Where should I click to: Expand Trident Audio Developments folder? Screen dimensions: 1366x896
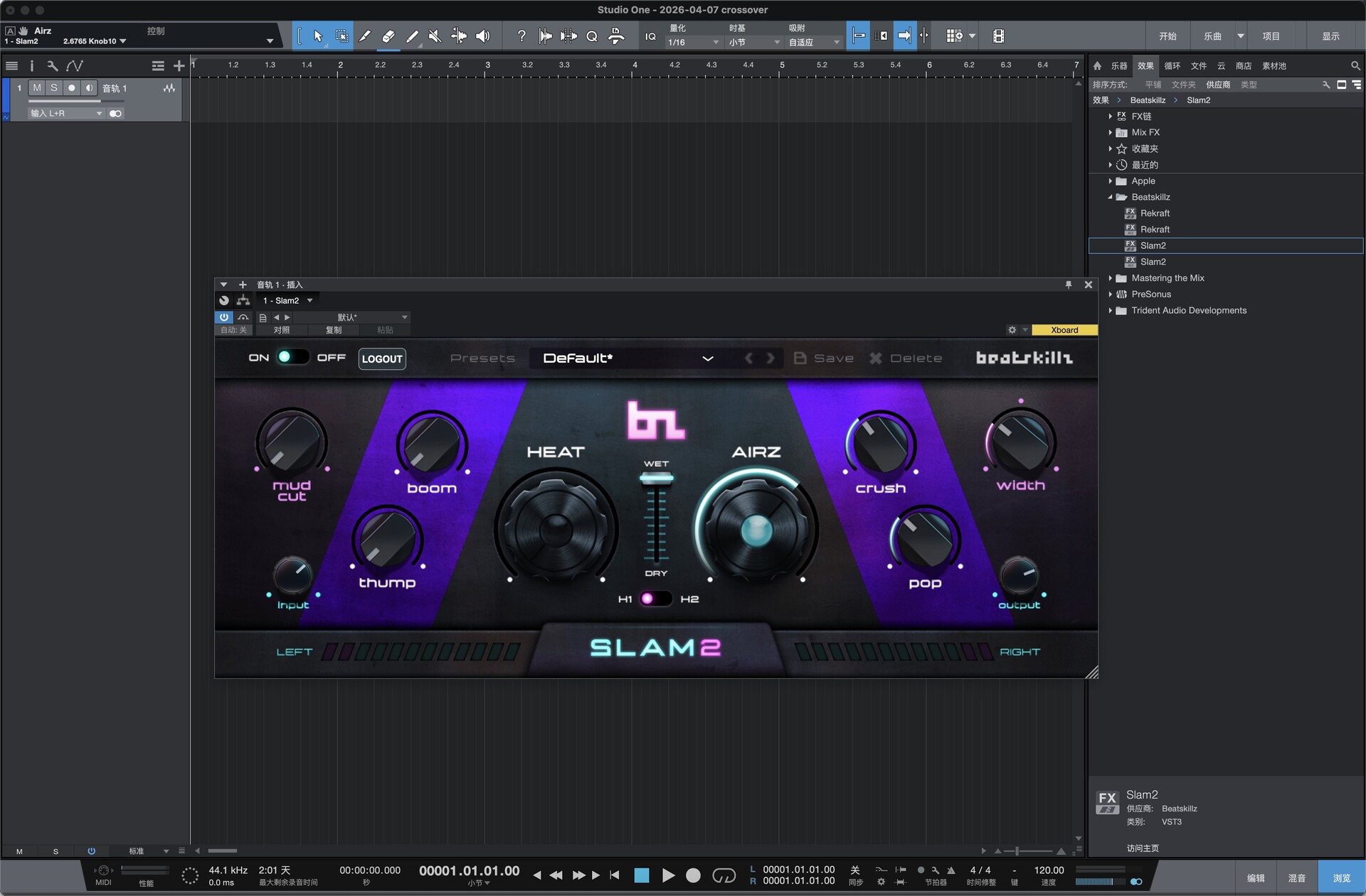[x=1110, y=311]
